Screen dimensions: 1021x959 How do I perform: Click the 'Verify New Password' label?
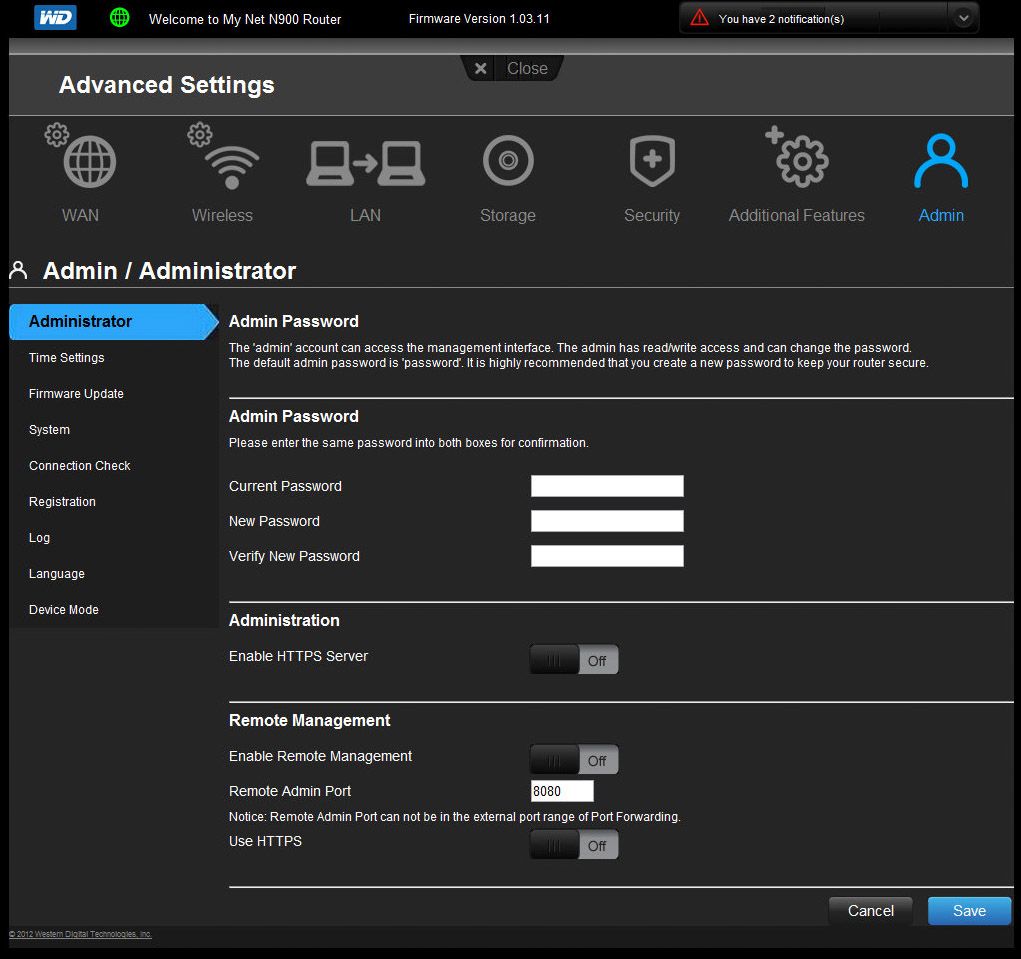(x=294, y=556)
